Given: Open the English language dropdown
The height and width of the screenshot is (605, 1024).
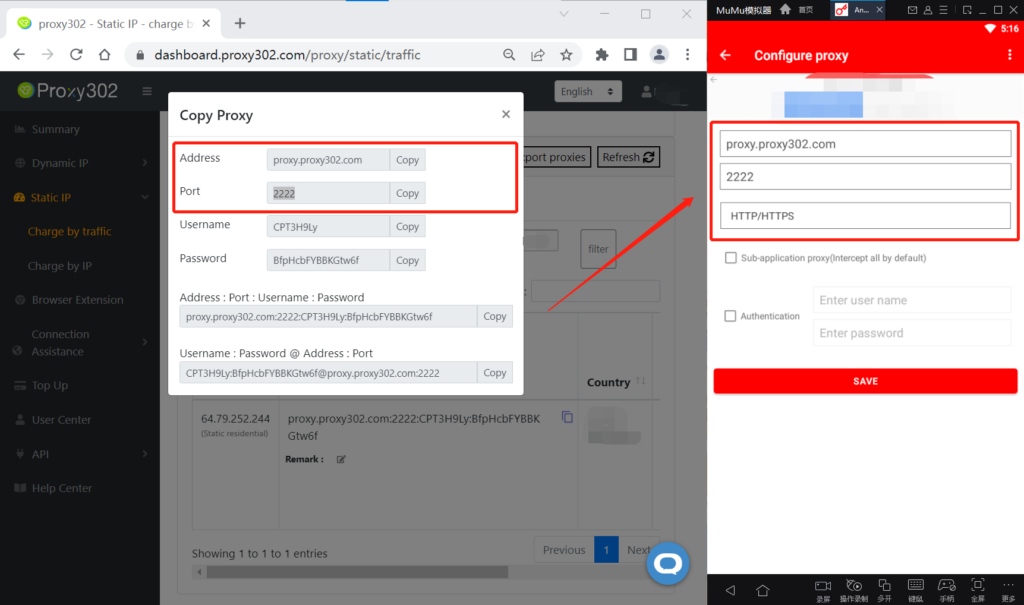Looking at the screenshot, I should click(x=588, y=91).
